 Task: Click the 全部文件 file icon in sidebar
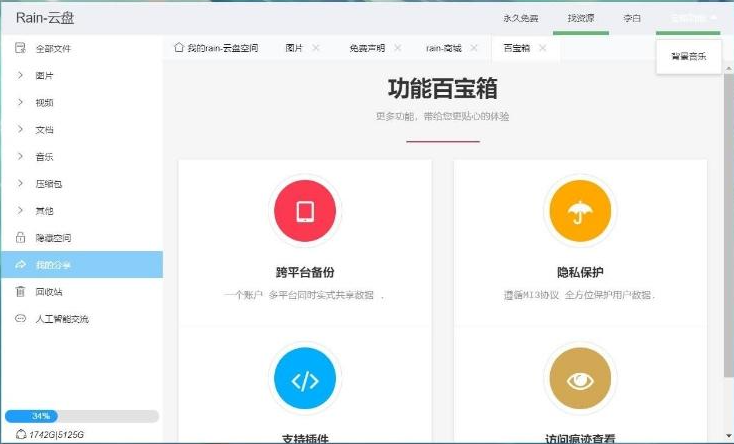point(20,48)
